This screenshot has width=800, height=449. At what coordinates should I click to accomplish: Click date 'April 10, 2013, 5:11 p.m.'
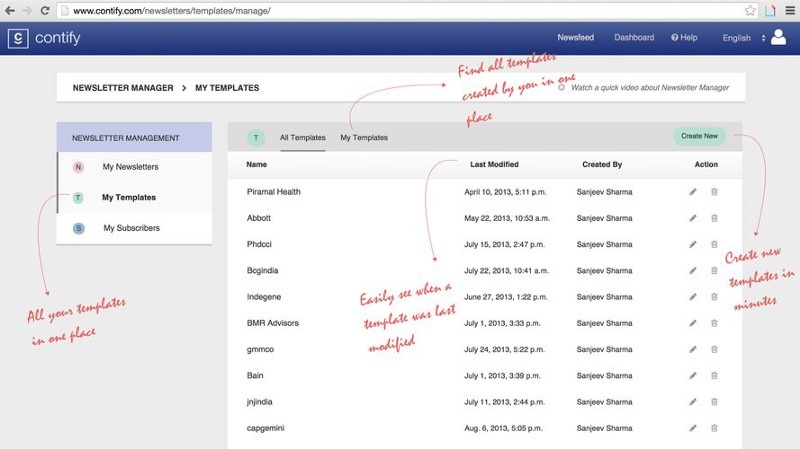coord(505,192)
